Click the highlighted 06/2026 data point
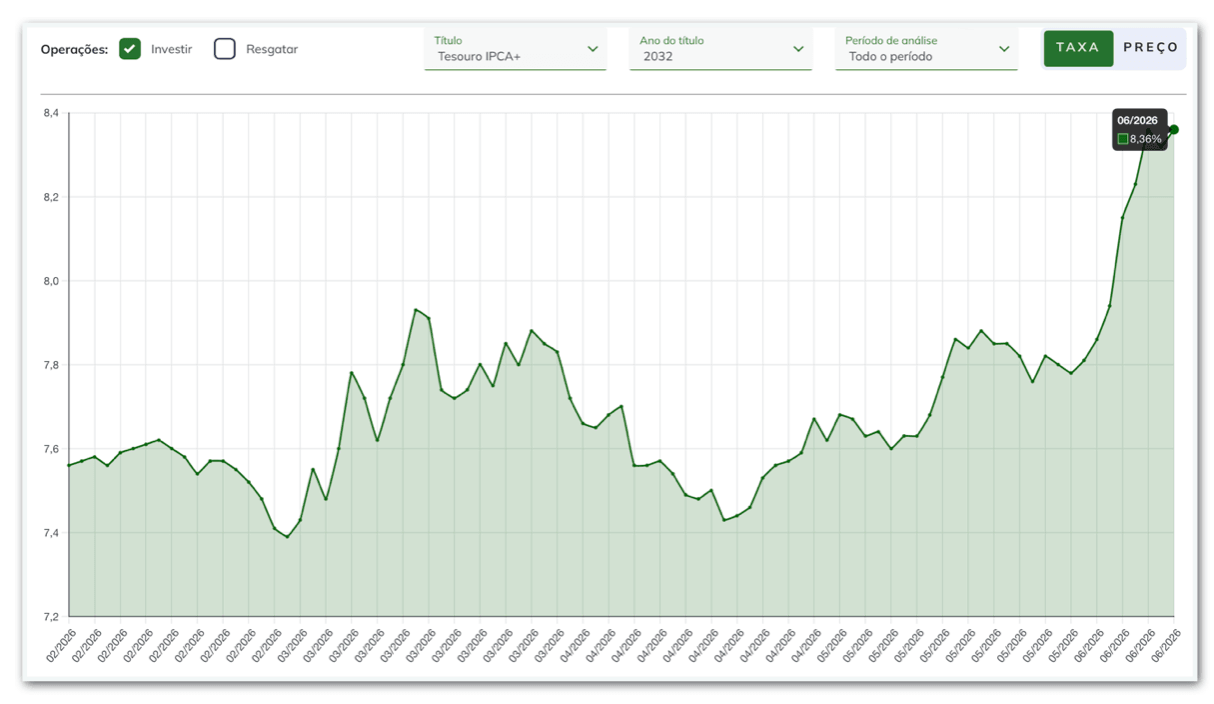 click(1174, 129)
